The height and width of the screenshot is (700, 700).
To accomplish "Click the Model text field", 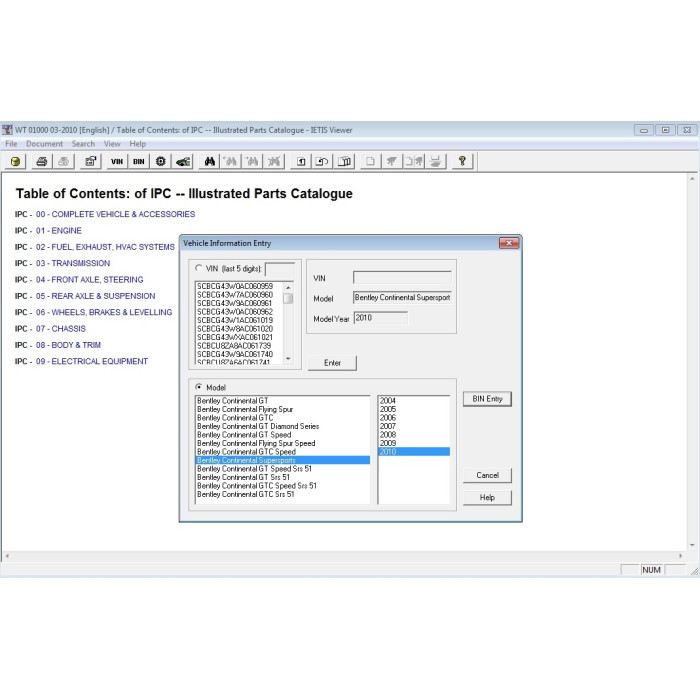I will [x=402, y=297].
